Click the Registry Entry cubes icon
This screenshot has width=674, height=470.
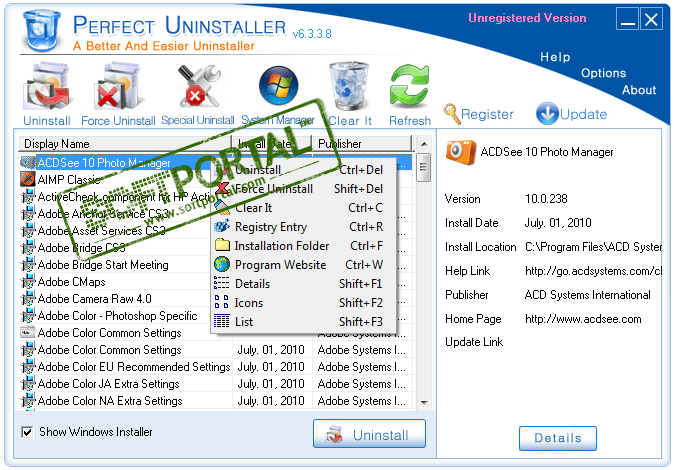[x=222, y=226]
